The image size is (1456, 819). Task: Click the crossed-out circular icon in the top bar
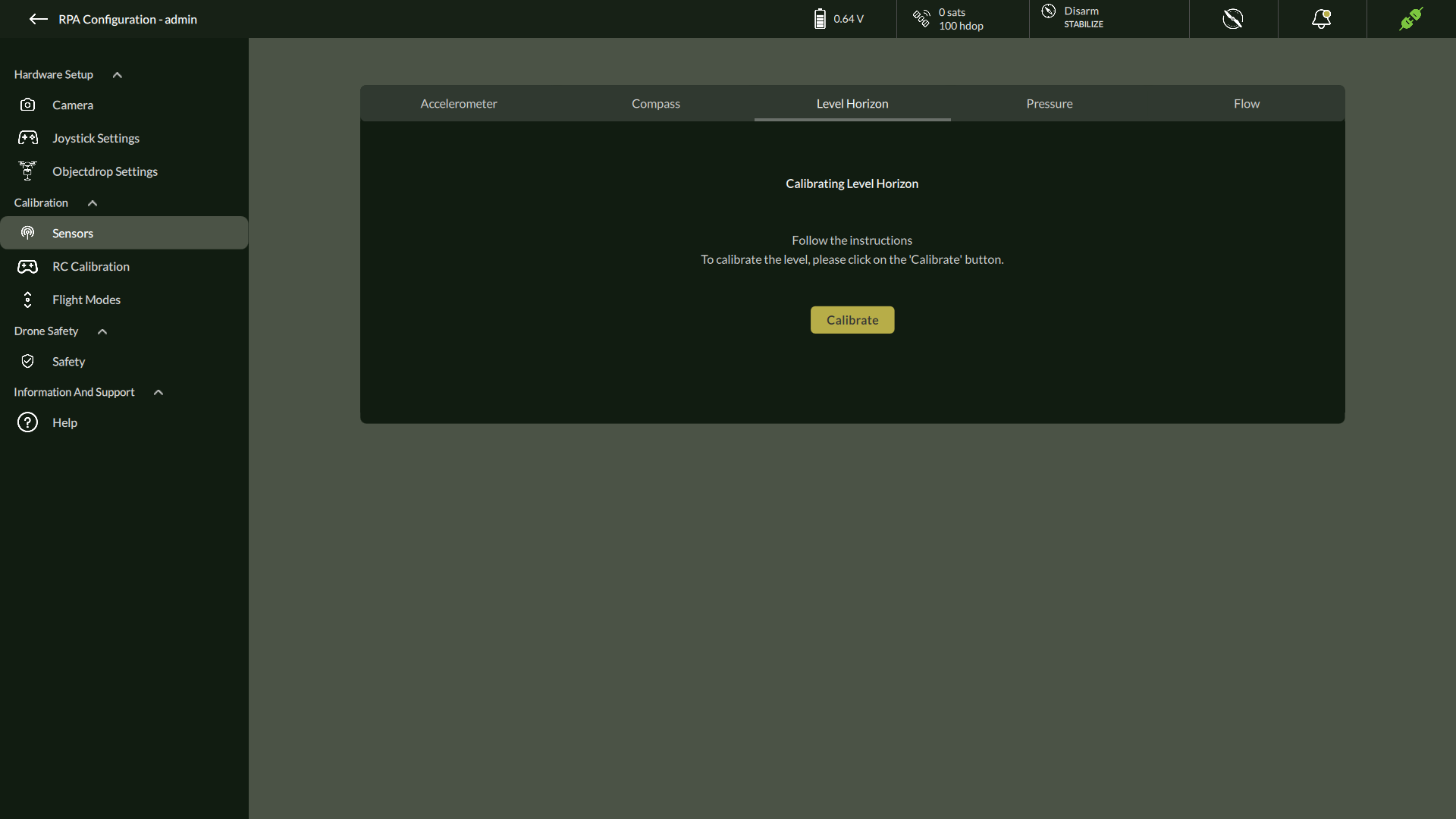1233,19
